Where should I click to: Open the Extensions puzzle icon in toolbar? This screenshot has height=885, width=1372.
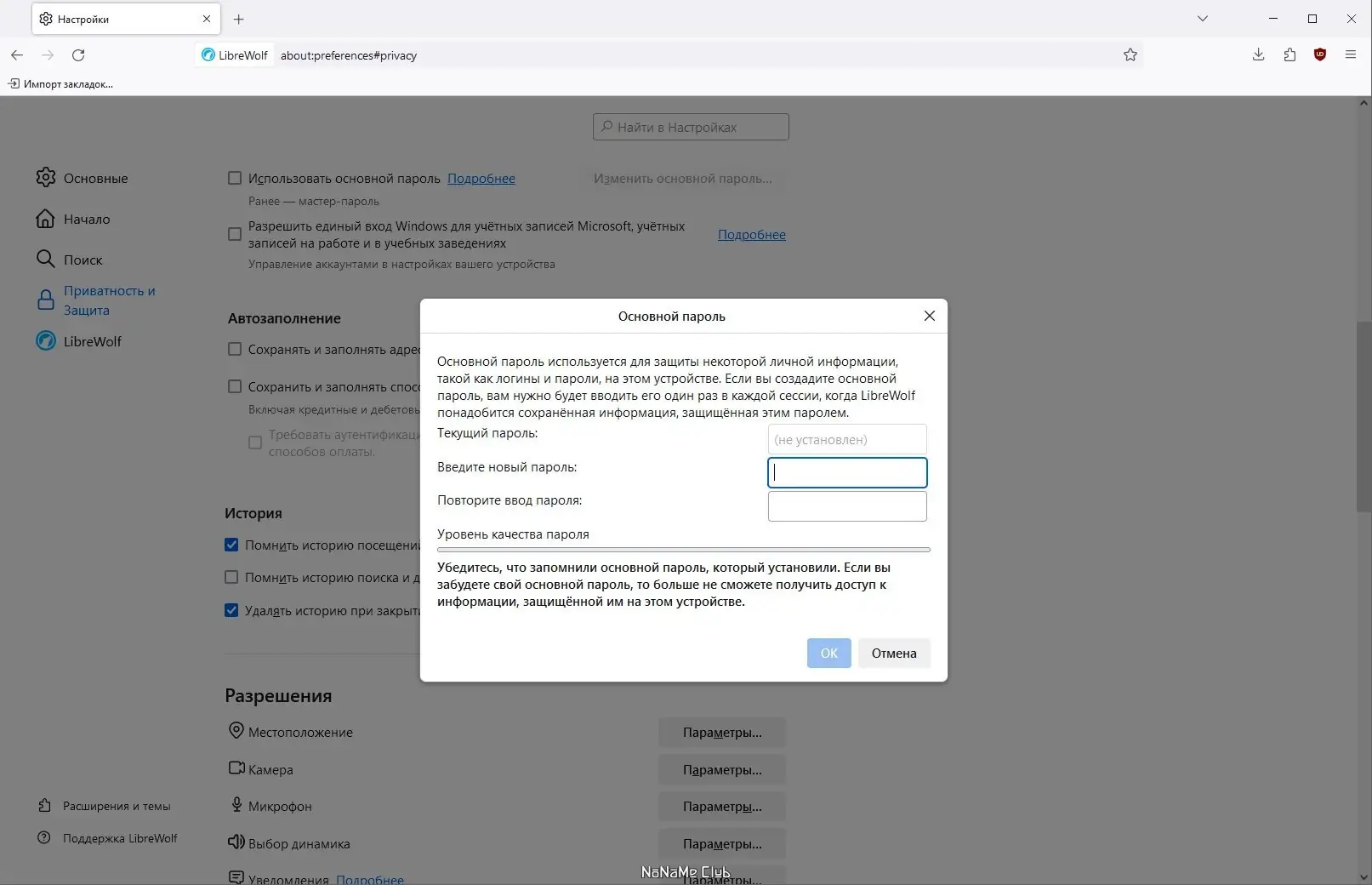point(1289,55)
